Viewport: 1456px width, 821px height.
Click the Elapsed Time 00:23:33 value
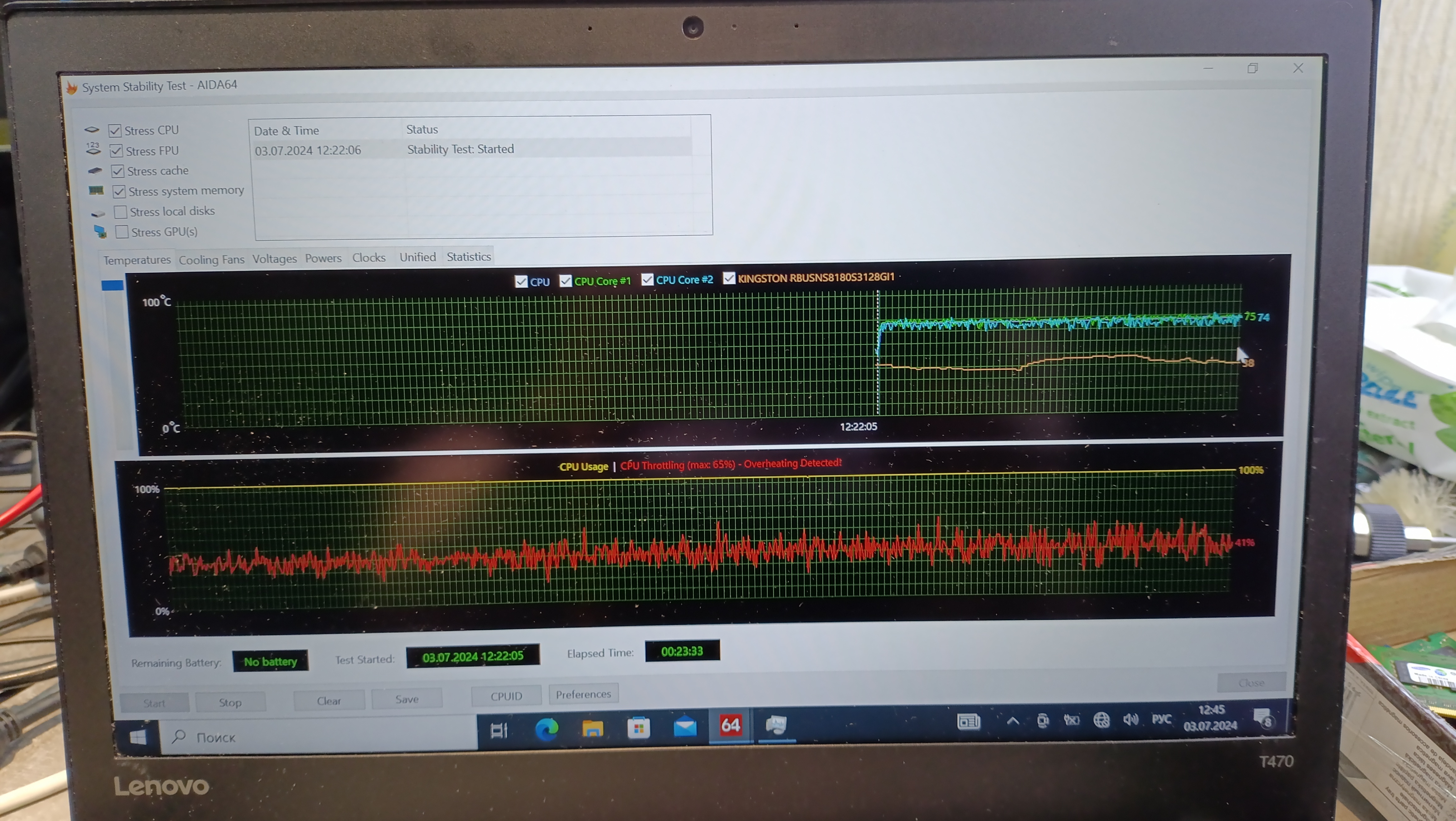[682, 651]
